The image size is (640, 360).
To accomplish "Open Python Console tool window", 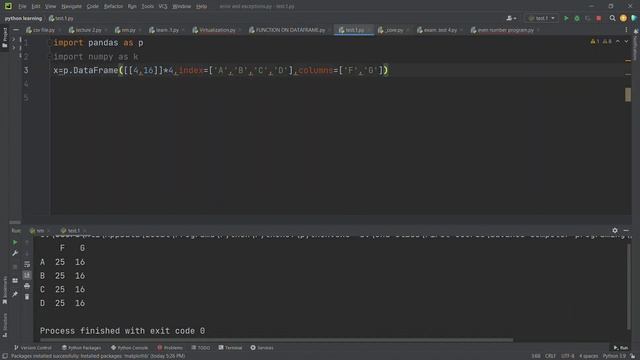I will click(x=129, y=348).
